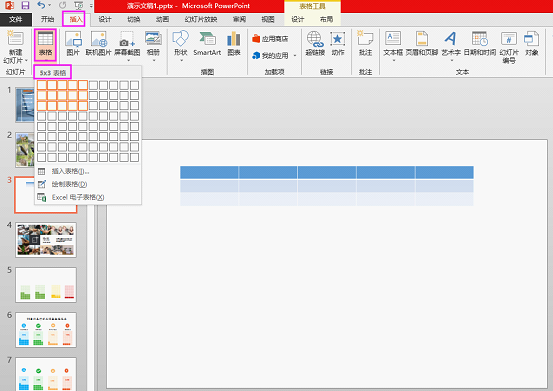
Task: Click the 艺术字 WordArt icon
Action: (x=451, y=44)
